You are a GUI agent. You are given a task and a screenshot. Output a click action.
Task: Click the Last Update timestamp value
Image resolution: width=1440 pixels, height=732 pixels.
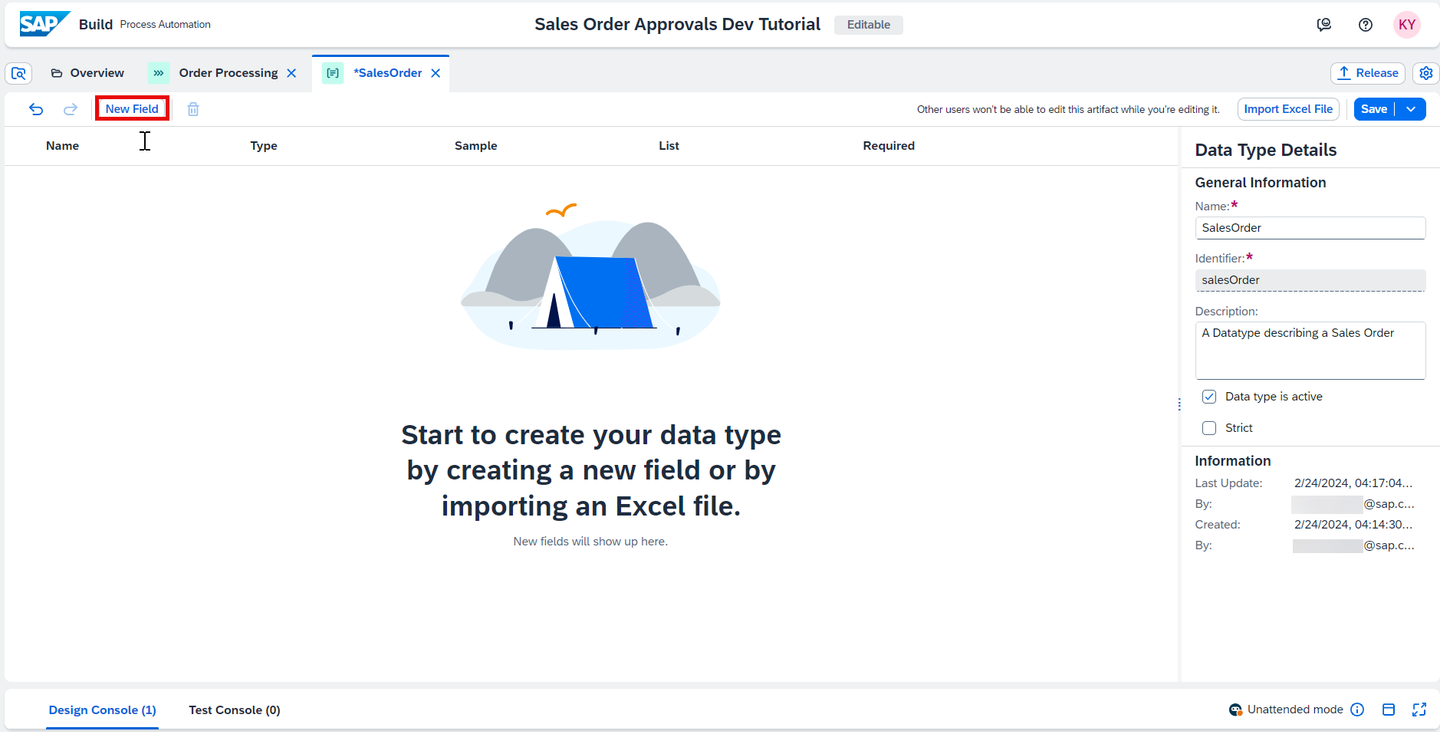coord(1354,483)
